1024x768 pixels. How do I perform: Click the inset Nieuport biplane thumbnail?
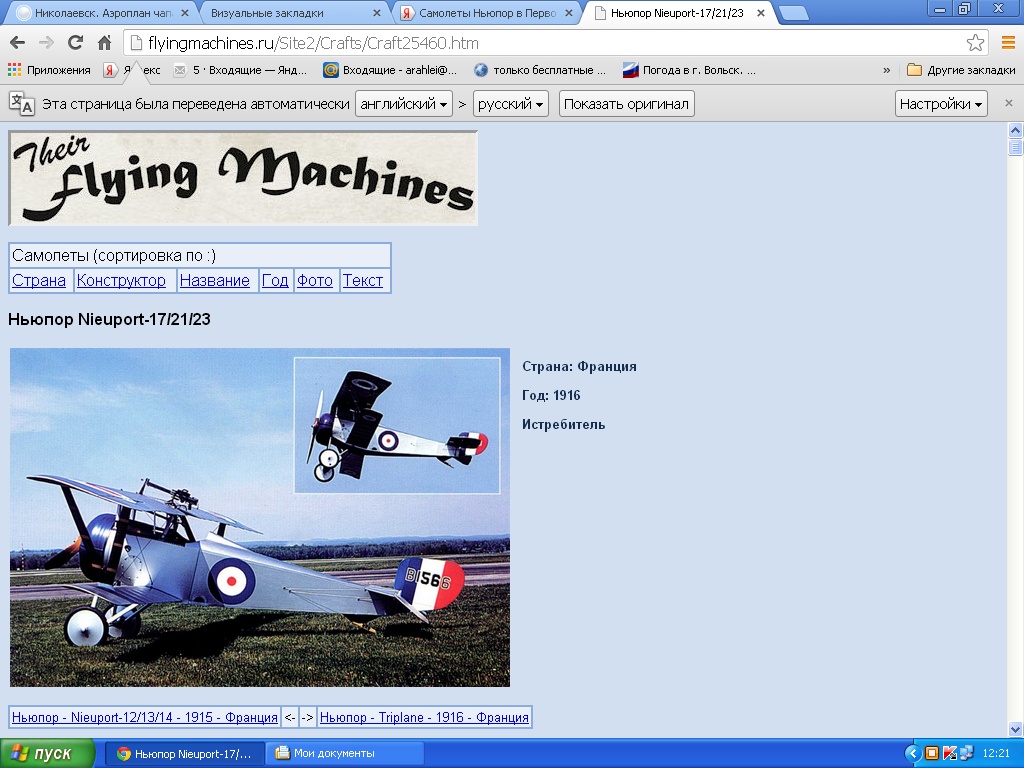coord(397,425)
